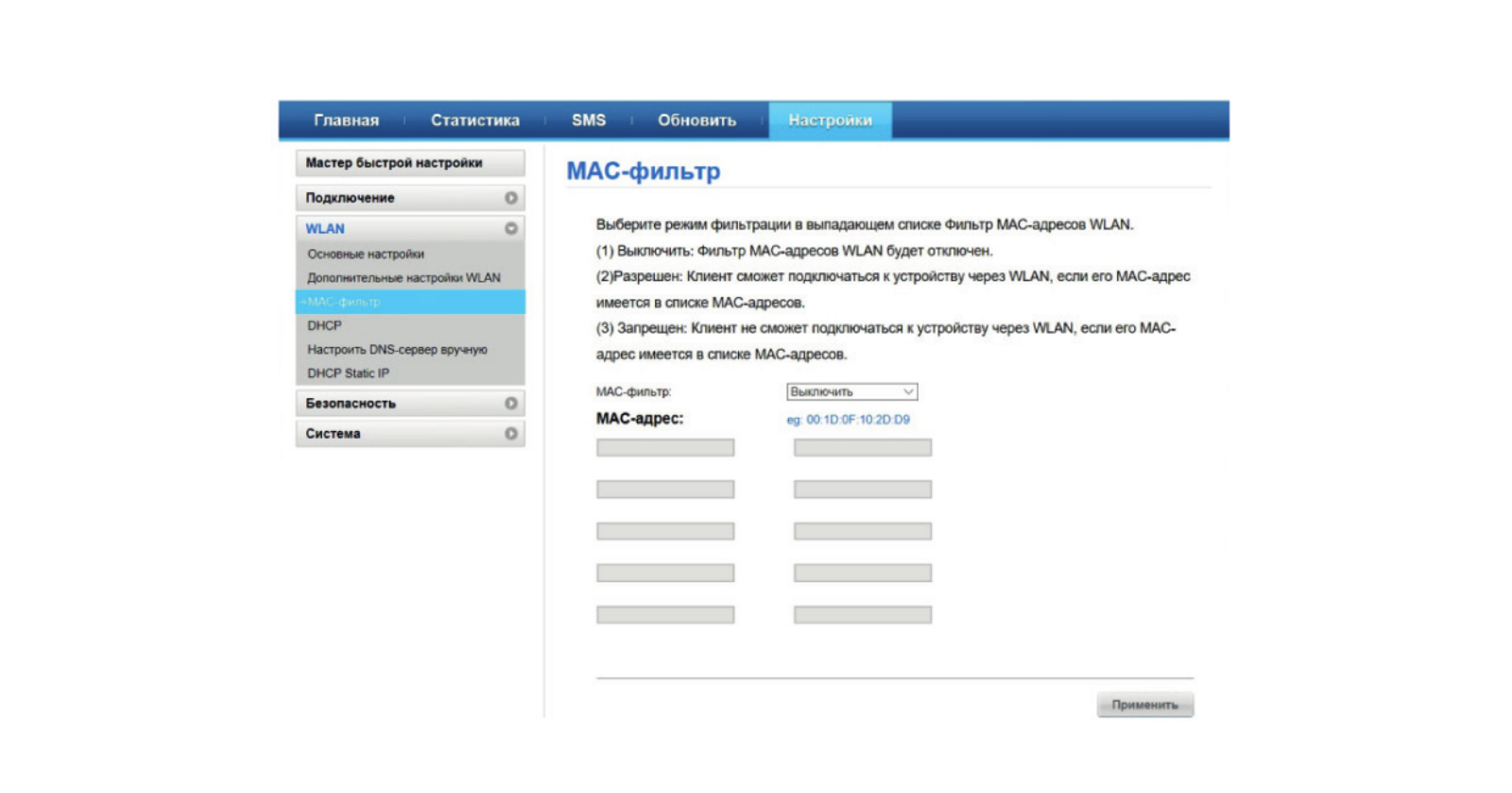Viewport: 1512px width, 793px height.
Task: Select the MAC-фильтр sidebar item
Action: [410, 302]
